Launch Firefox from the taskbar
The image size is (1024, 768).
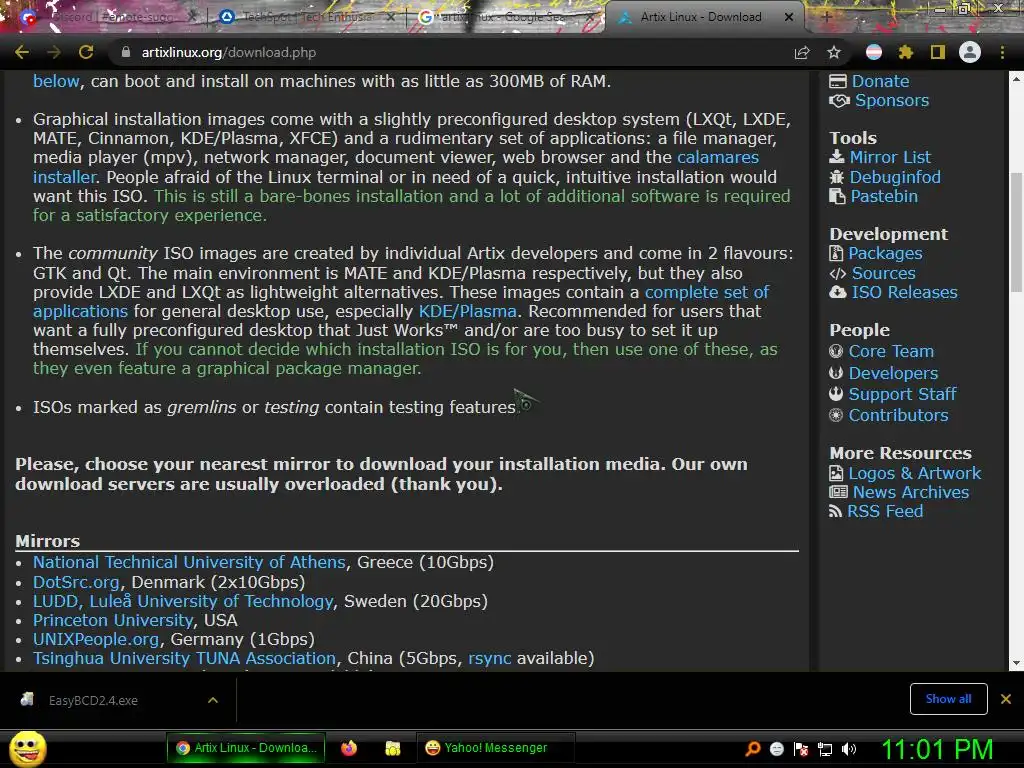coord(349,748)
